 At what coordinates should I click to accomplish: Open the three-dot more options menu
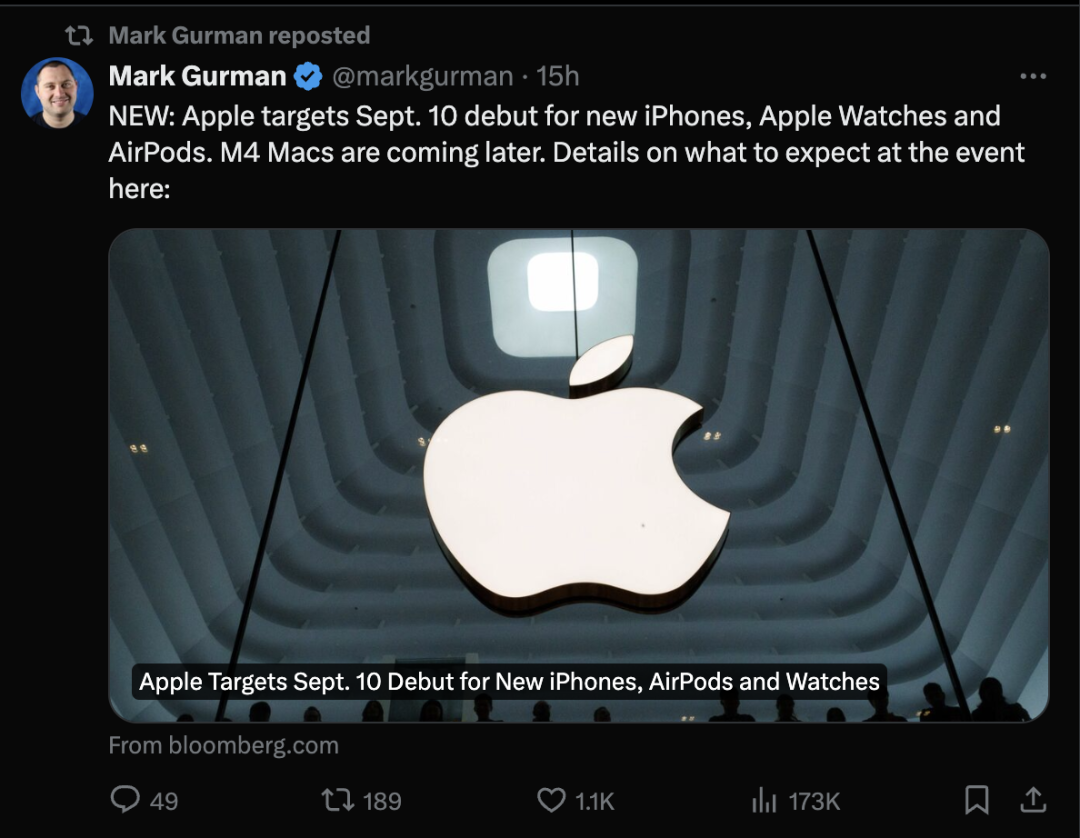pos(1033,76)
